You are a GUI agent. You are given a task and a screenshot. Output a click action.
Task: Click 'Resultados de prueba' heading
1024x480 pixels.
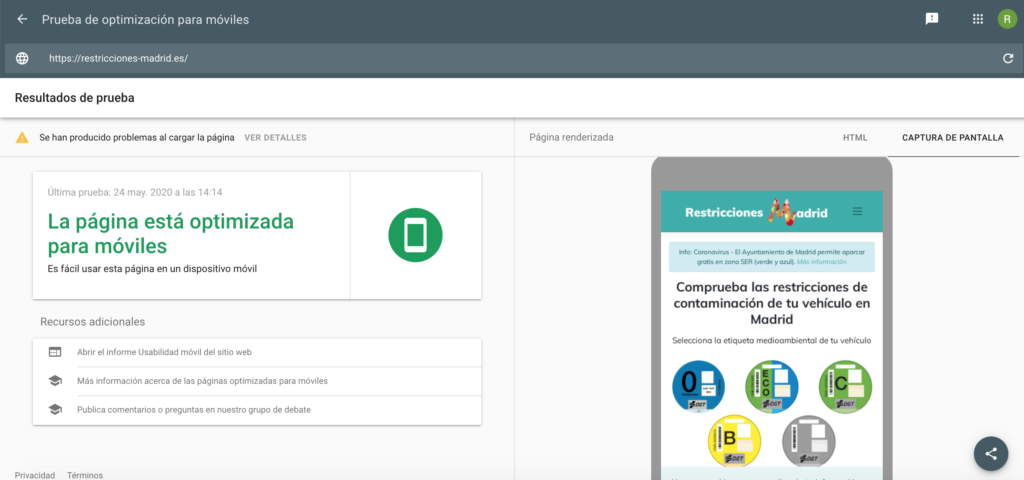pos(74,98)
